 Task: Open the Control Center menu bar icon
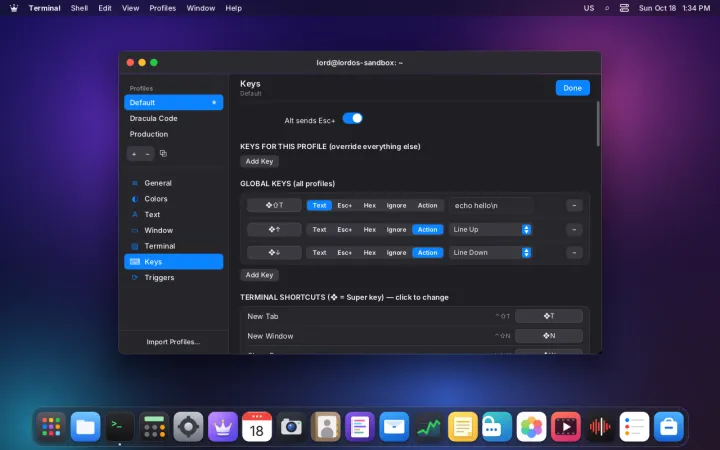tap(624, 8)
